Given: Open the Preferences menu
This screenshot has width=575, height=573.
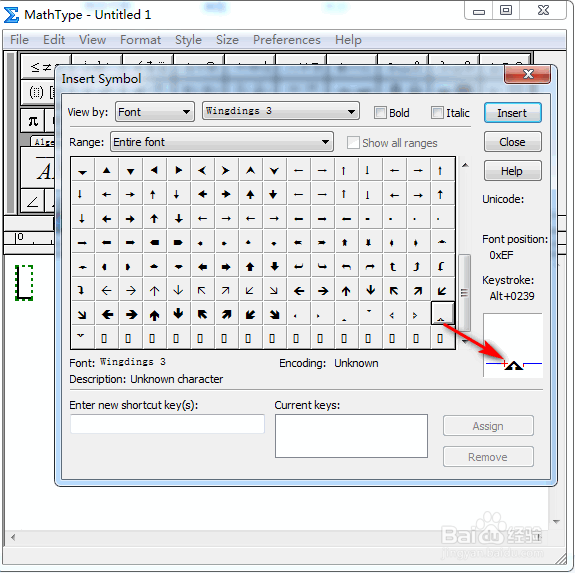Looking at the screenshot, I should pyautogui.click(x=287, y=40).
